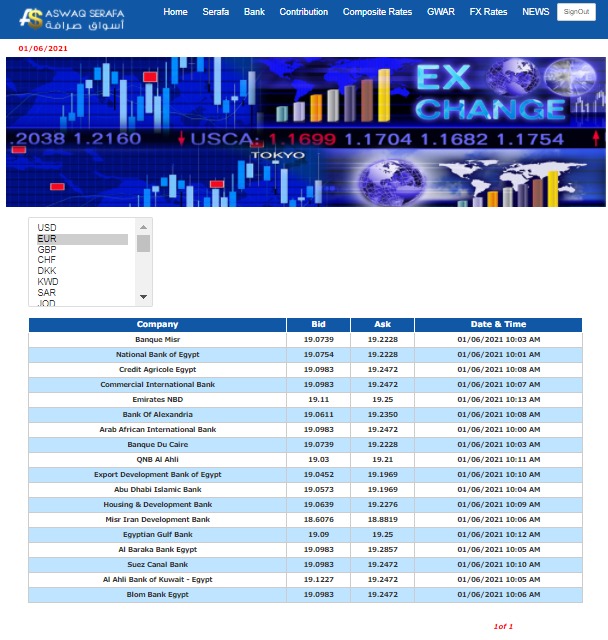Image resolution: width=608 pixels, height=640 pixels.
Task: Click the Date & Time column header
Action: (498, 324)
